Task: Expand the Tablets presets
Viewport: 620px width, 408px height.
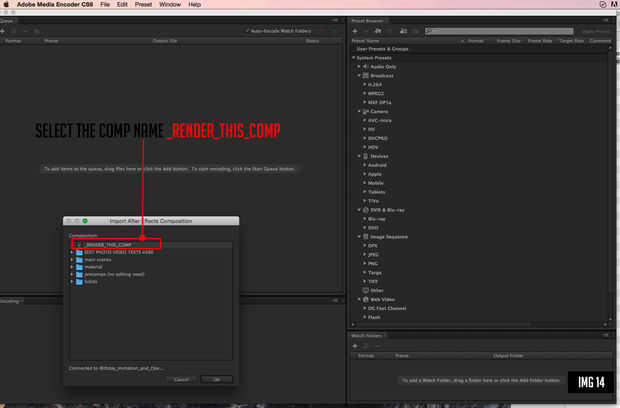Action: coord(365,192)
